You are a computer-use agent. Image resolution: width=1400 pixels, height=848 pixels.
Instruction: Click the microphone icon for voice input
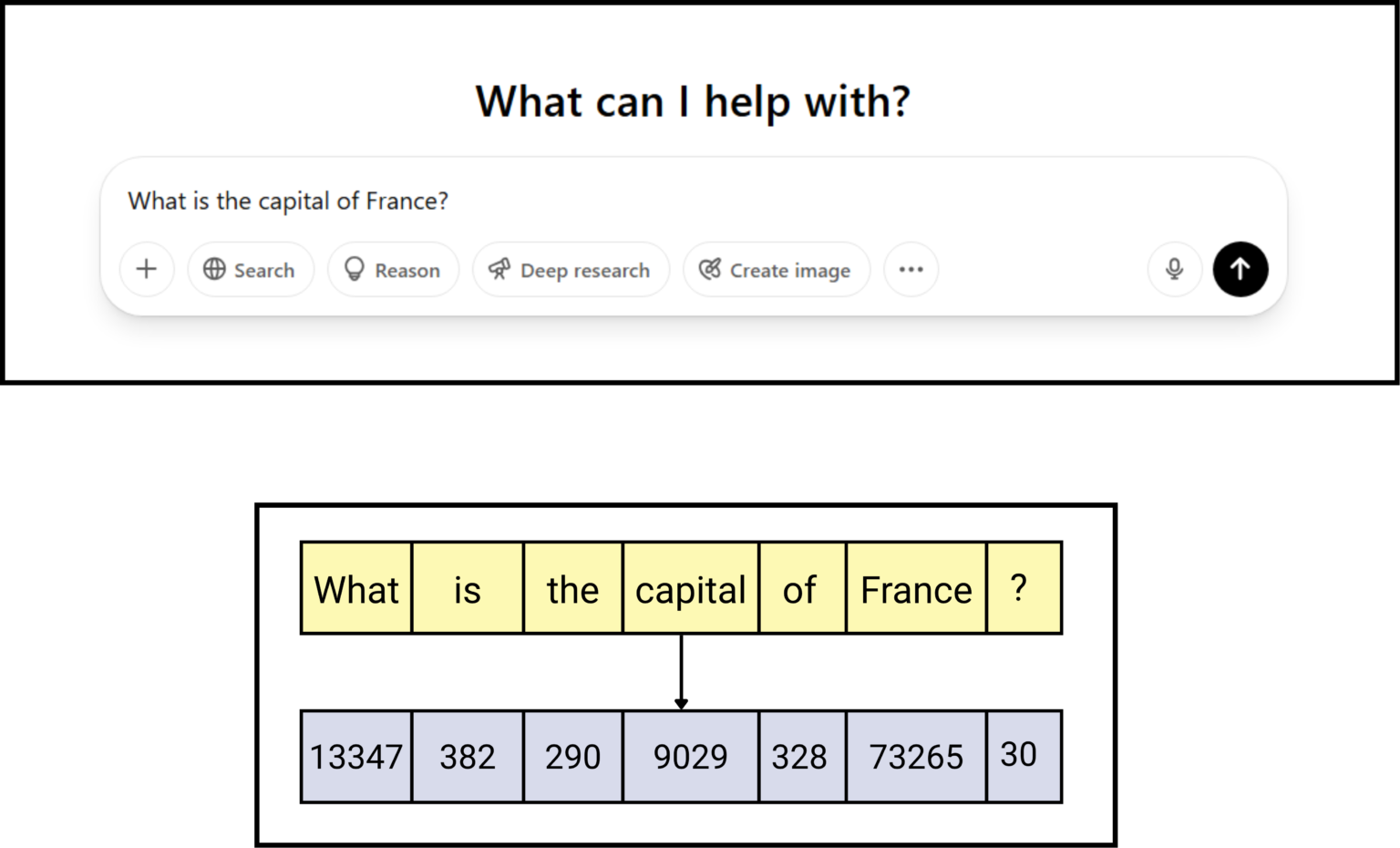click(1174, 269)
